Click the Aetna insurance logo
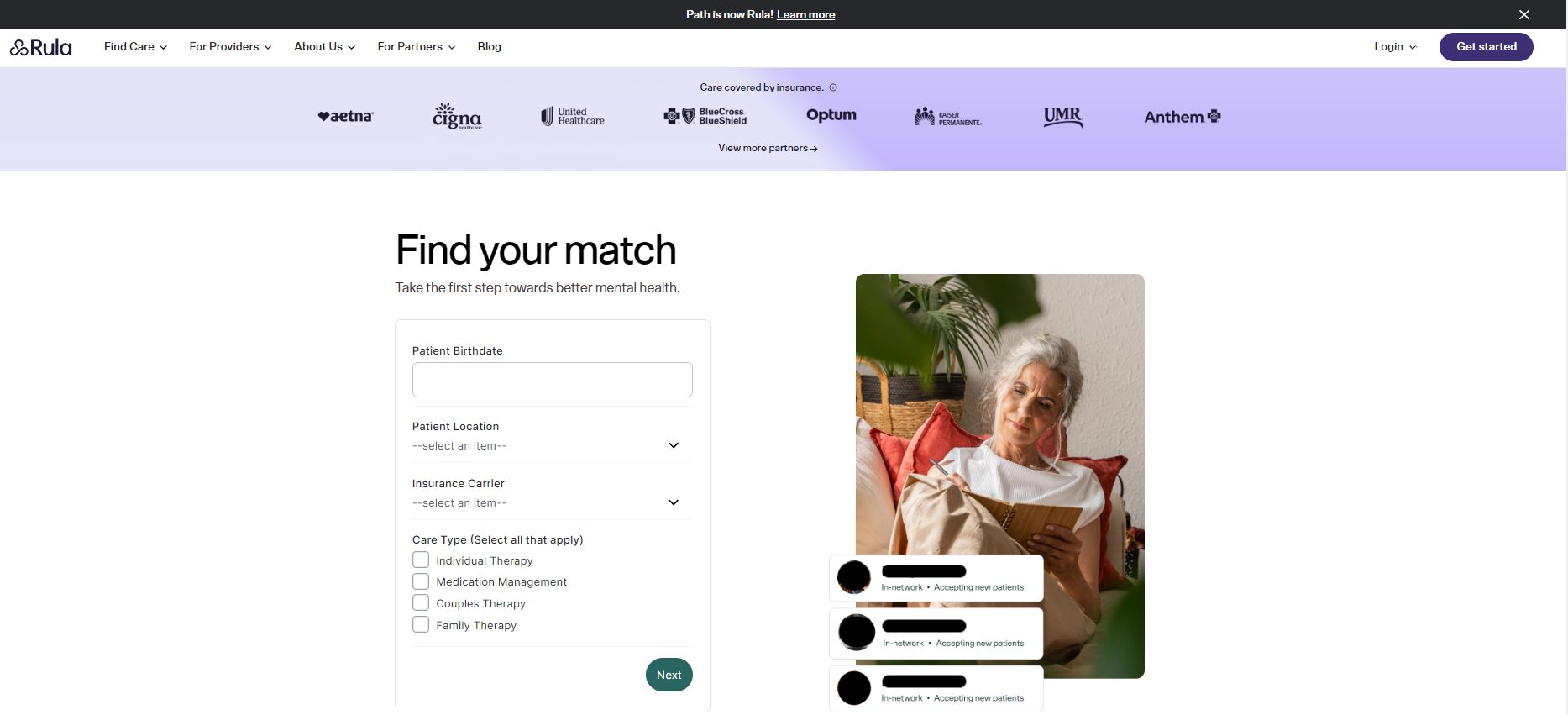The image size is (1568, 715). pyautogui.click(x=345, y=116)
